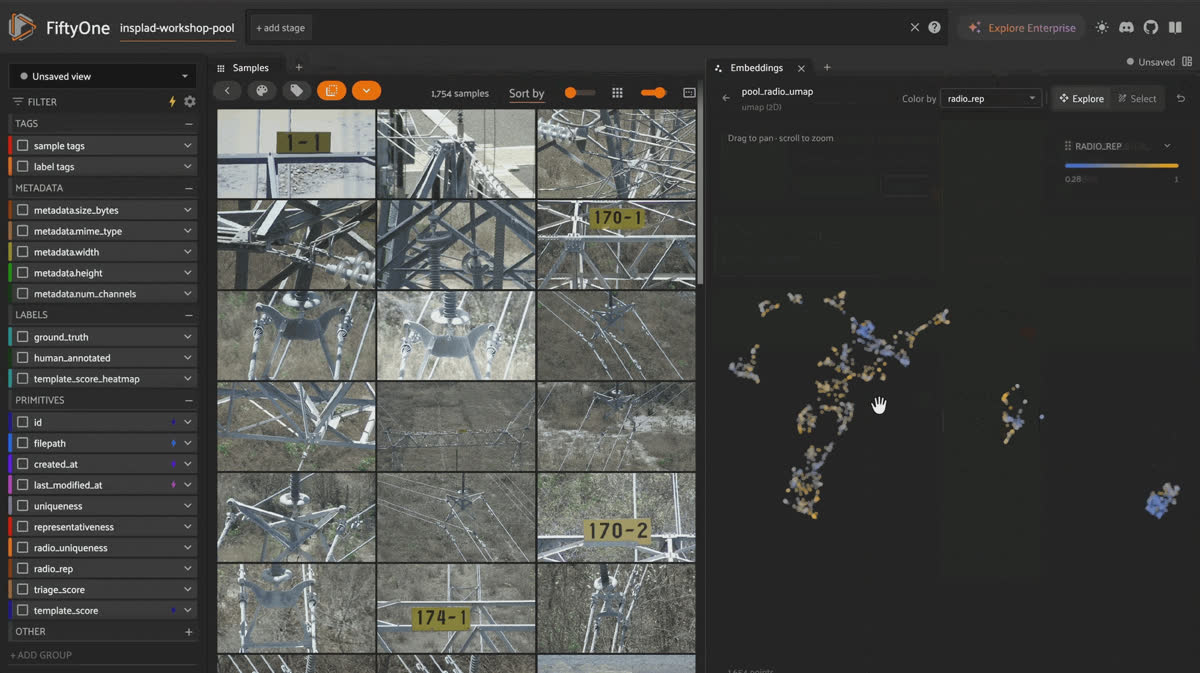Clear view stages with the X icon

click(x=915, y=28)
